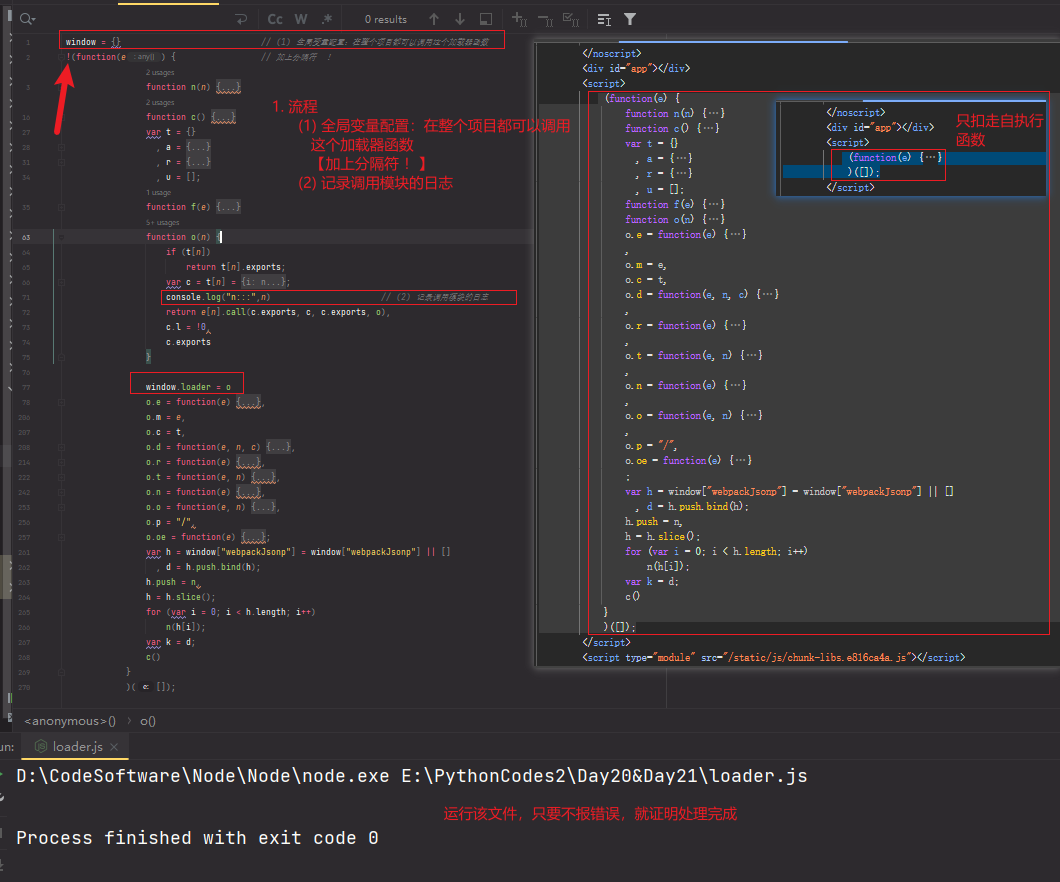Expand 'function f(e) {…}' in HTML panel
This screenshot has height=882, width=1060.
point(675,204)
